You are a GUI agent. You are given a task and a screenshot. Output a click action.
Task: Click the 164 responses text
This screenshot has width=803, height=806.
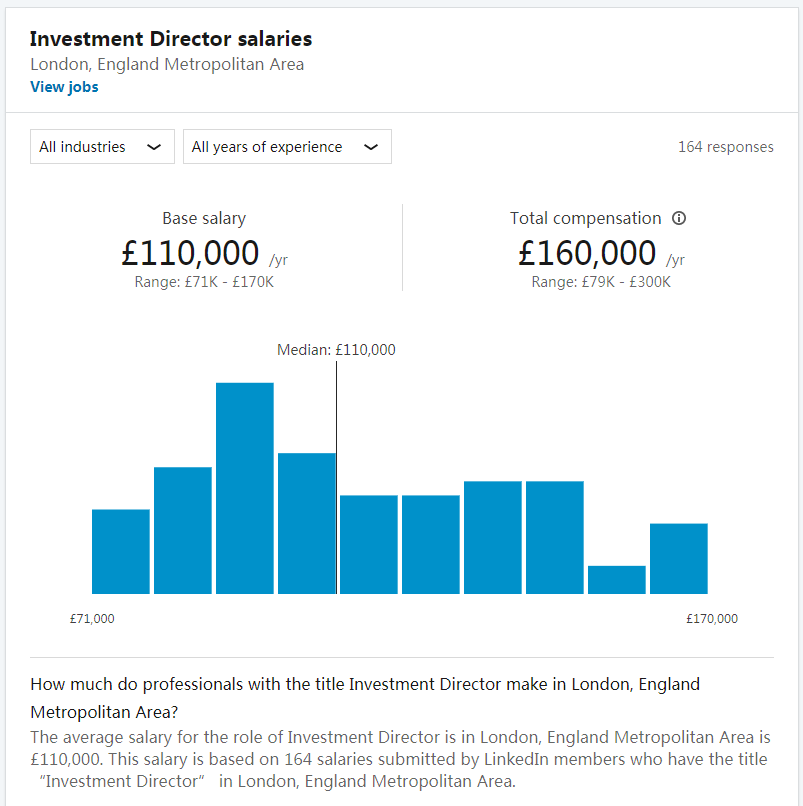click(726, 147)
